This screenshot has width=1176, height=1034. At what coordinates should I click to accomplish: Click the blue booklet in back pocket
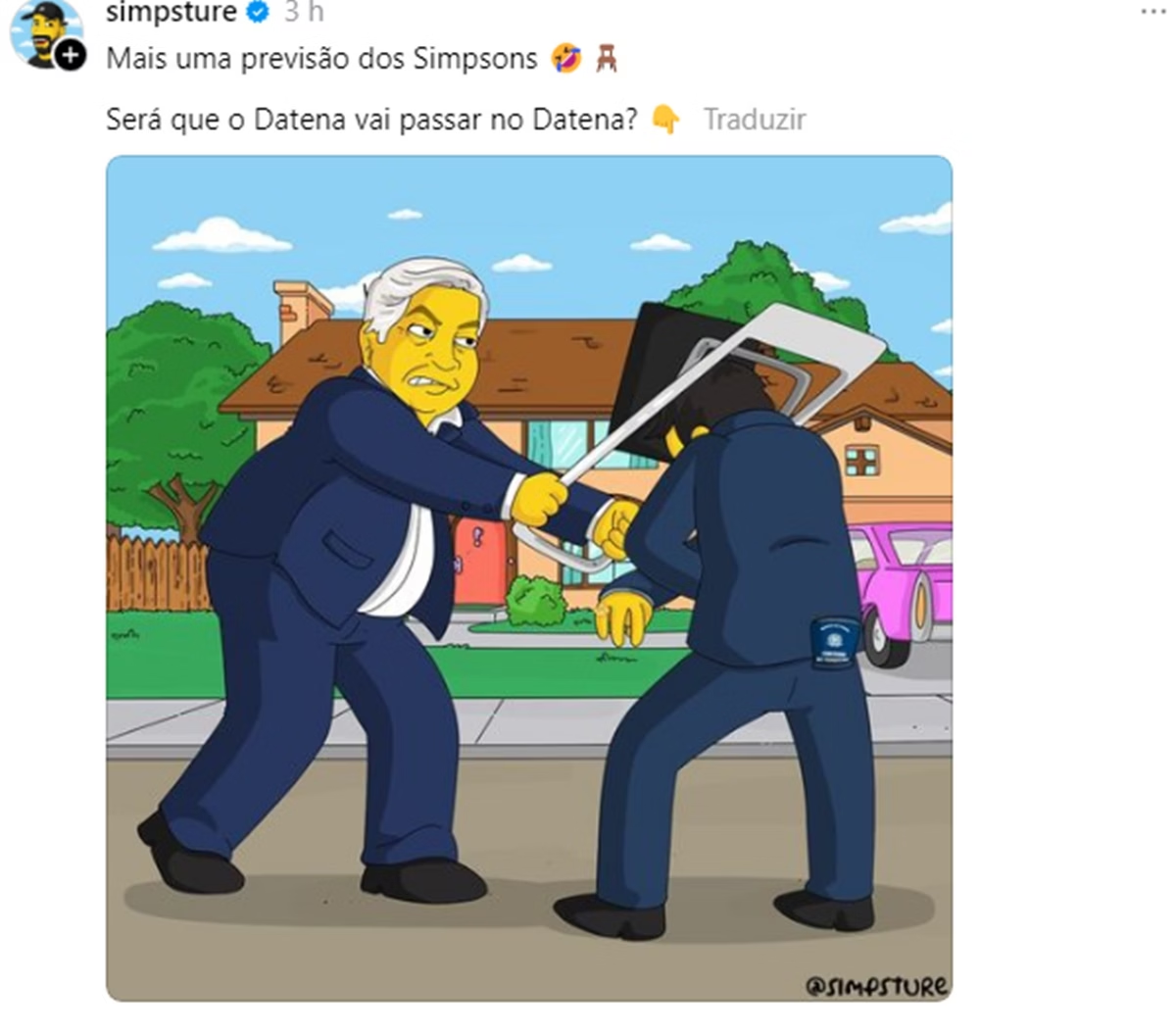[835, 642]
